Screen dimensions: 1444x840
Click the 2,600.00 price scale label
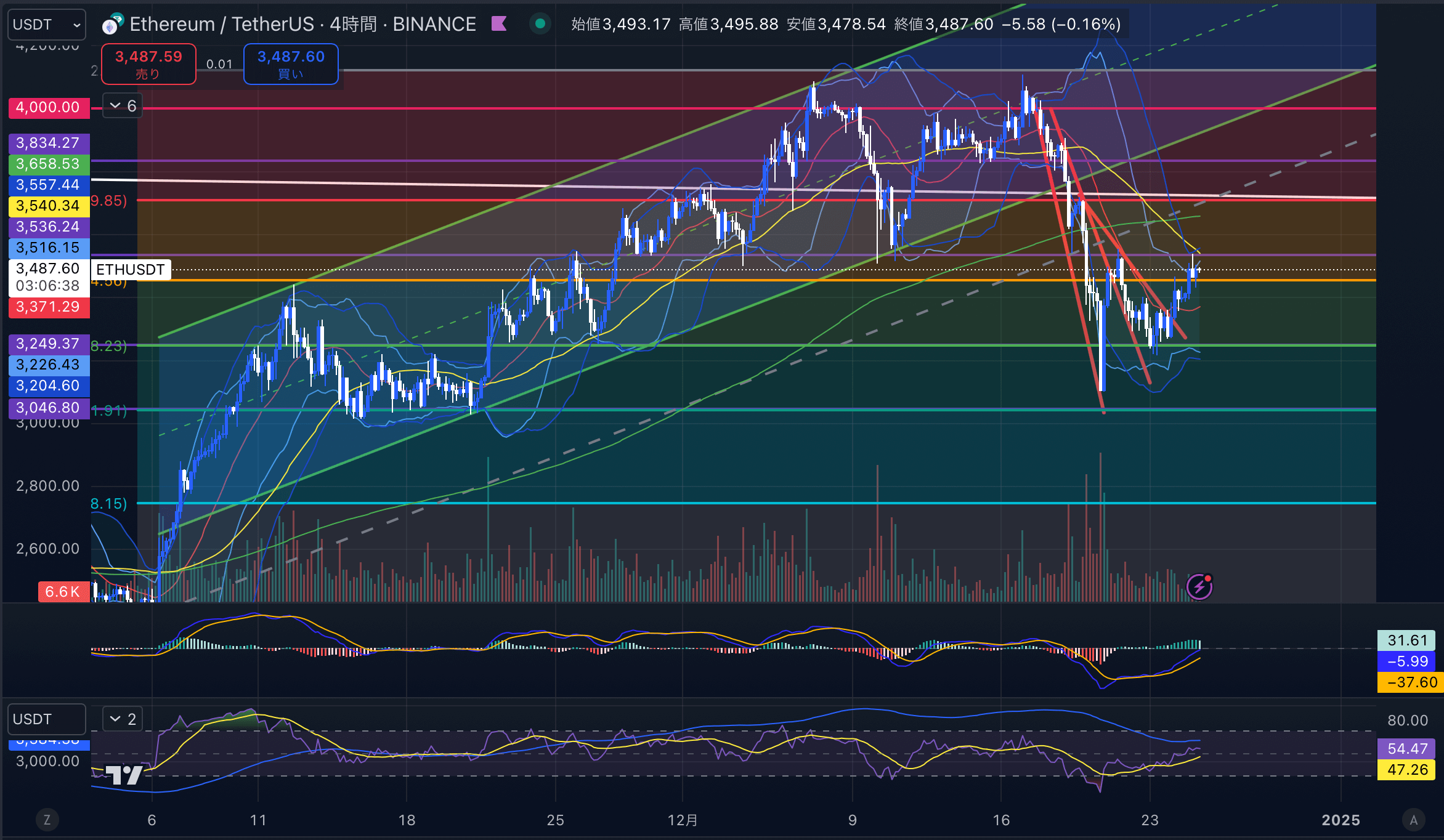48,549
